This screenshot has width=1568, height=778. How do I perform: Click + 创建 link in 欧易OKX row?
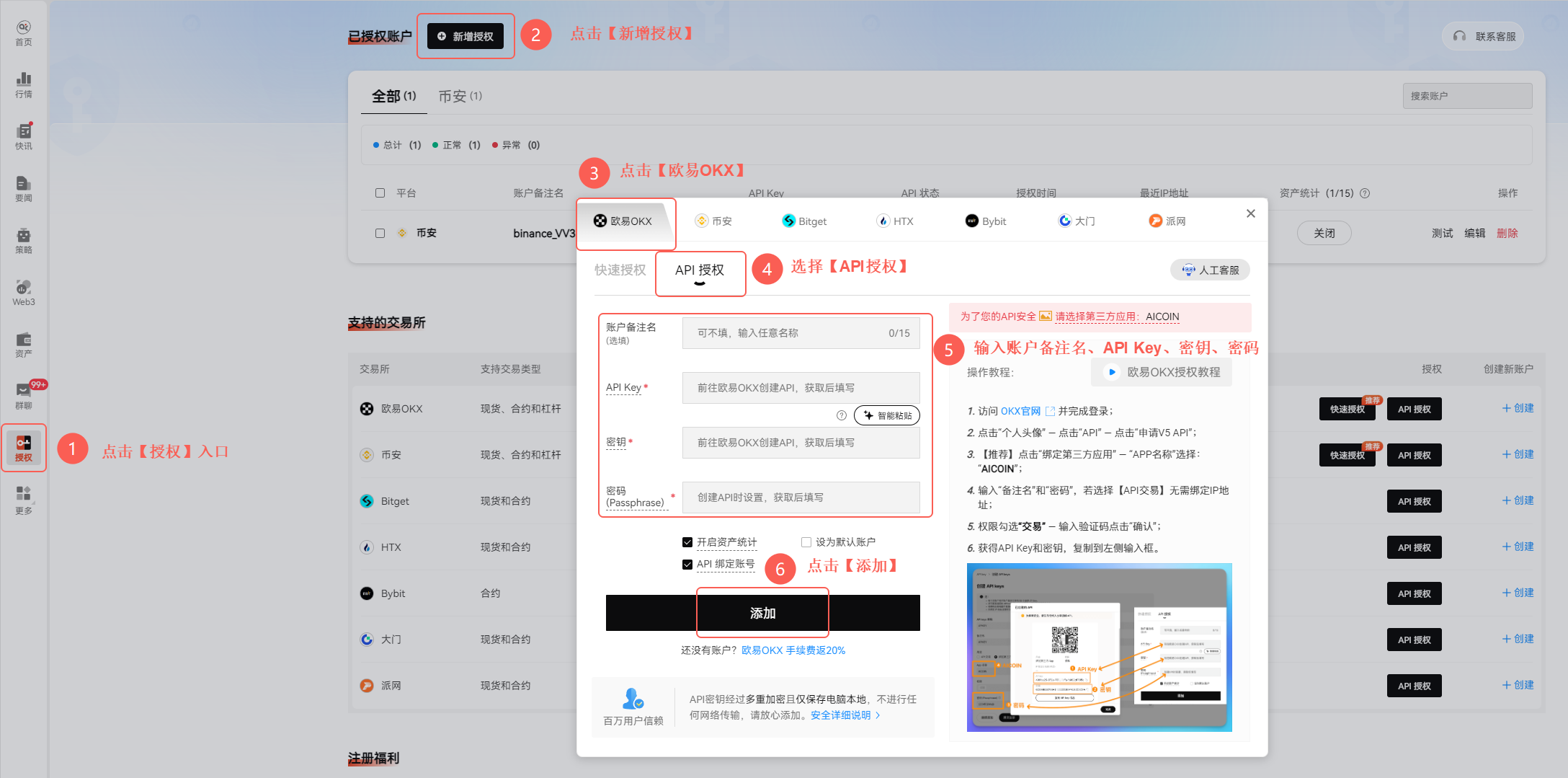[1518, 408]
